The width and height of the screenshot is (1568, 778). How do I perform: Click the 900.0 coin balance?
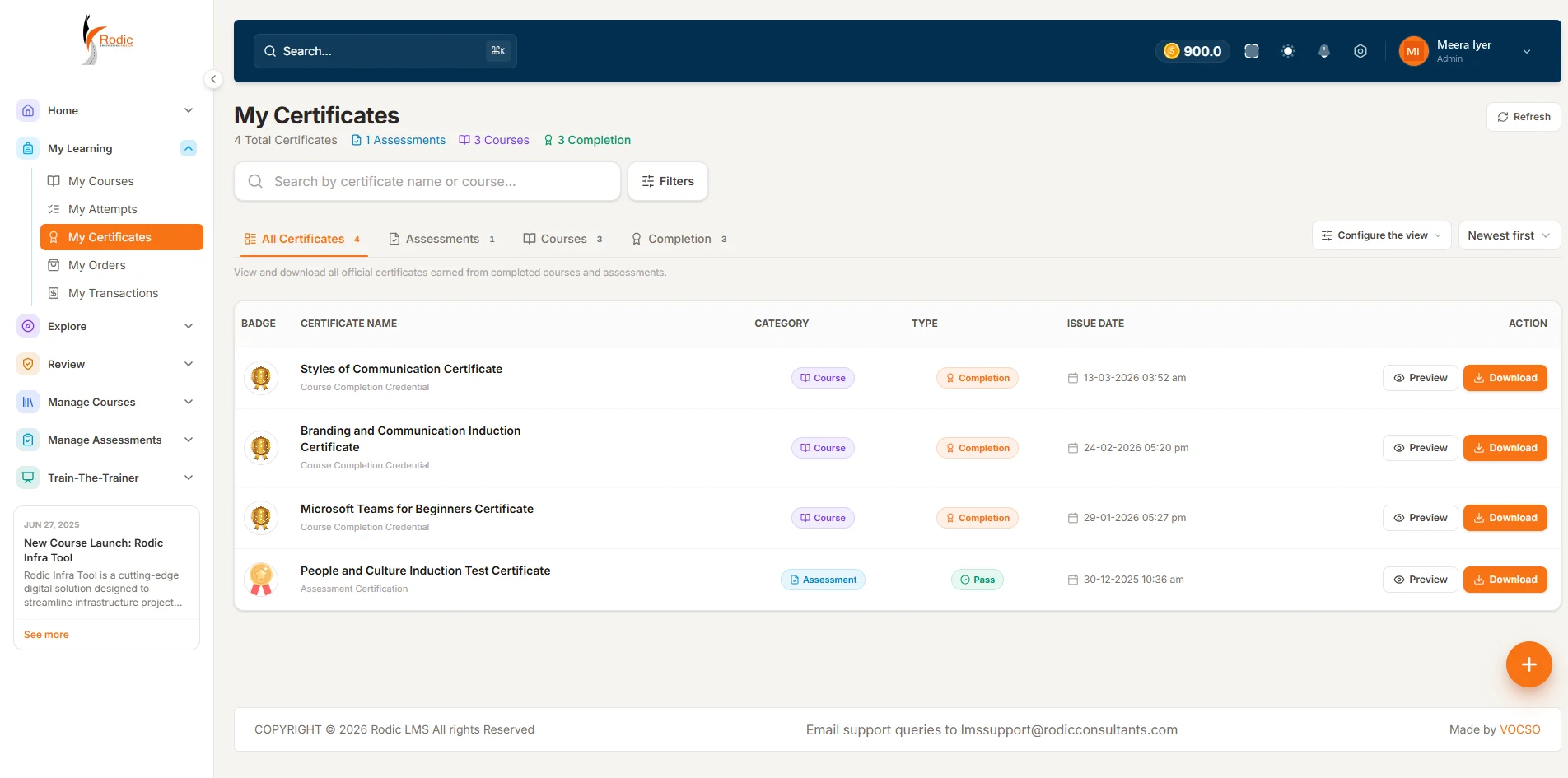[1192, 51]
